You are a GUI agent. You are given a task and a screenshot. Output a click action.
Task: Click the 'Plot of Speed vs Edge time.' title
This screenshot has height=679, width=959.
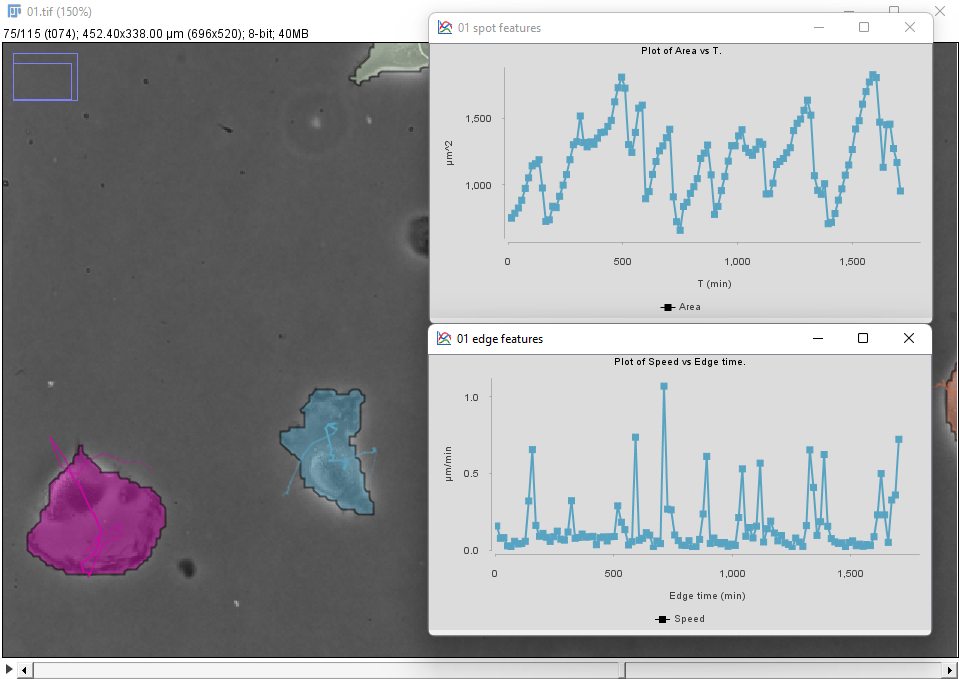click(x=680, y=362)
